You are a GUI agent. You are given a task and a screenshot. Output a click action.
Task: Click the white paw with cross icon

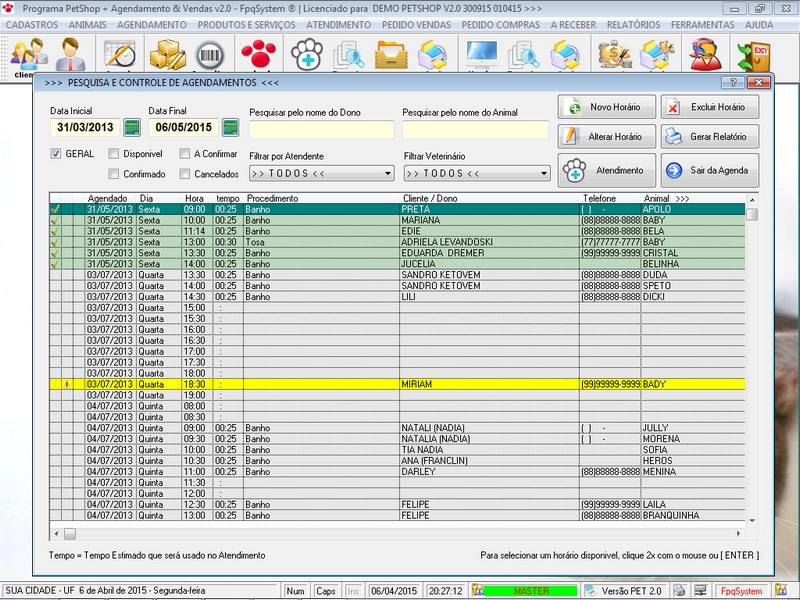[x=307, y=54]
